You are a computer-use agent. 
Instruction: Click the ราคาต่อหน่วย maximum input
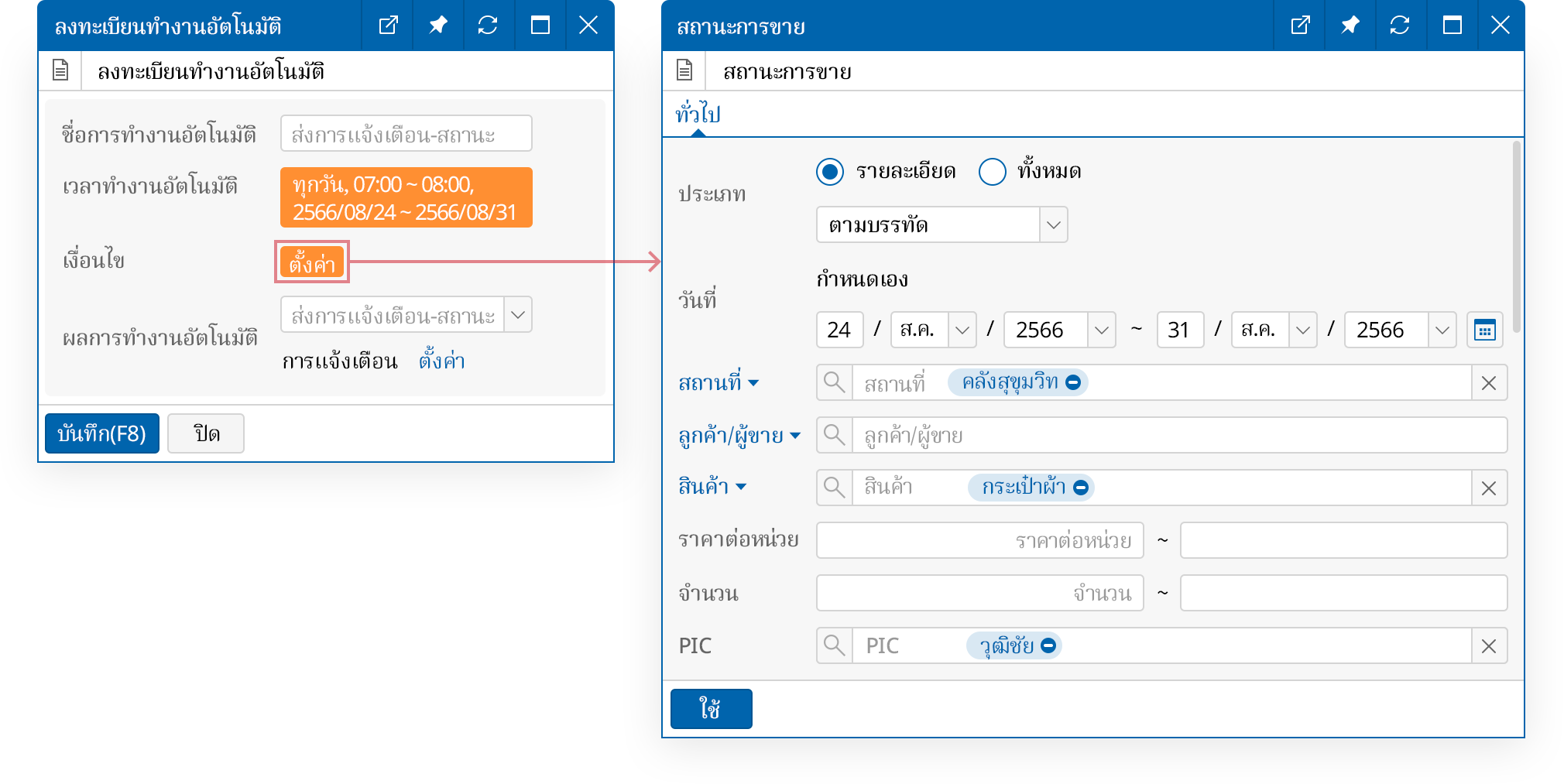1343,540
